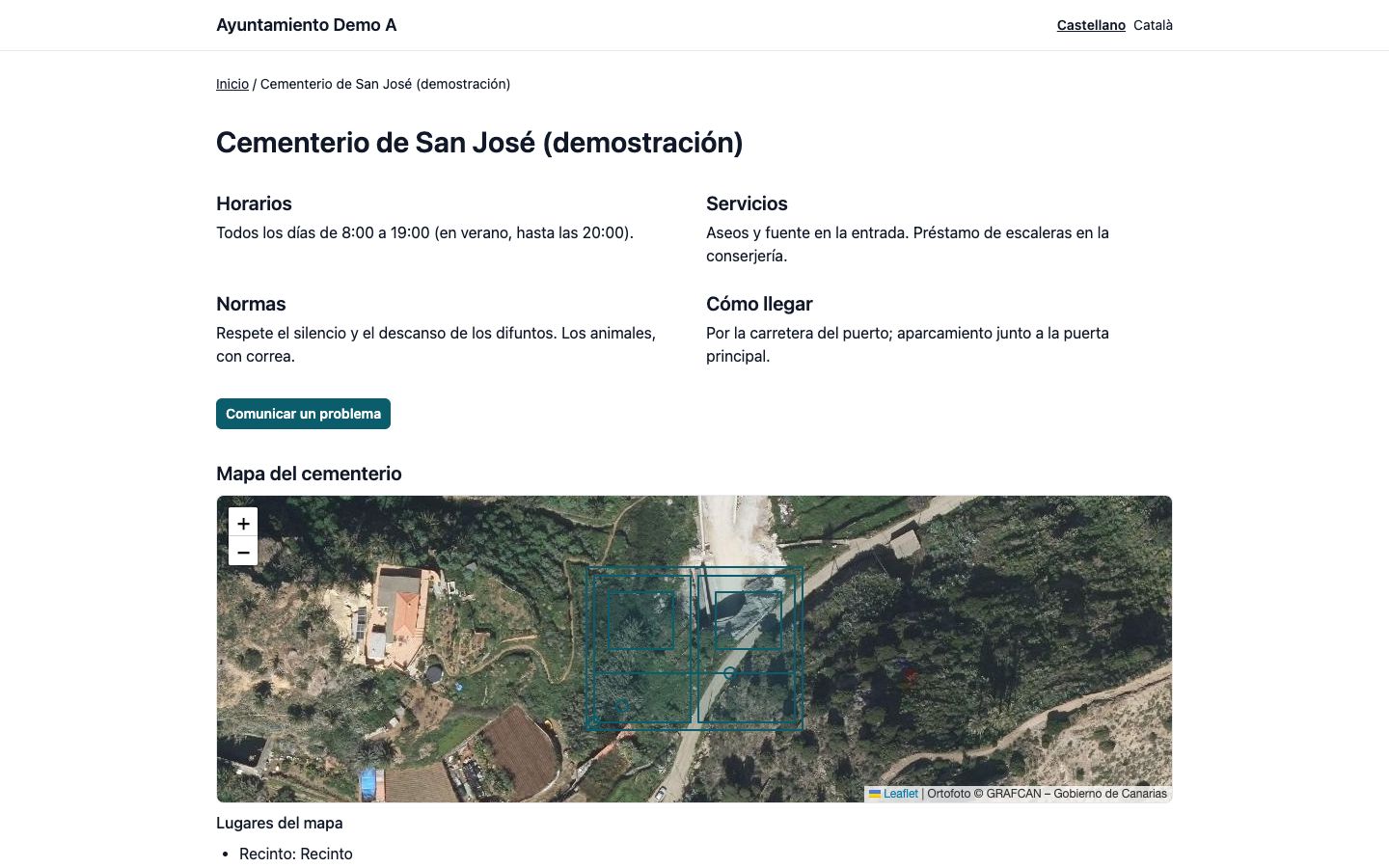Click the 'Respete el silencio' rules text
Image resolution: width=1389 pixels, height=868 pixels.
point(436,344)
